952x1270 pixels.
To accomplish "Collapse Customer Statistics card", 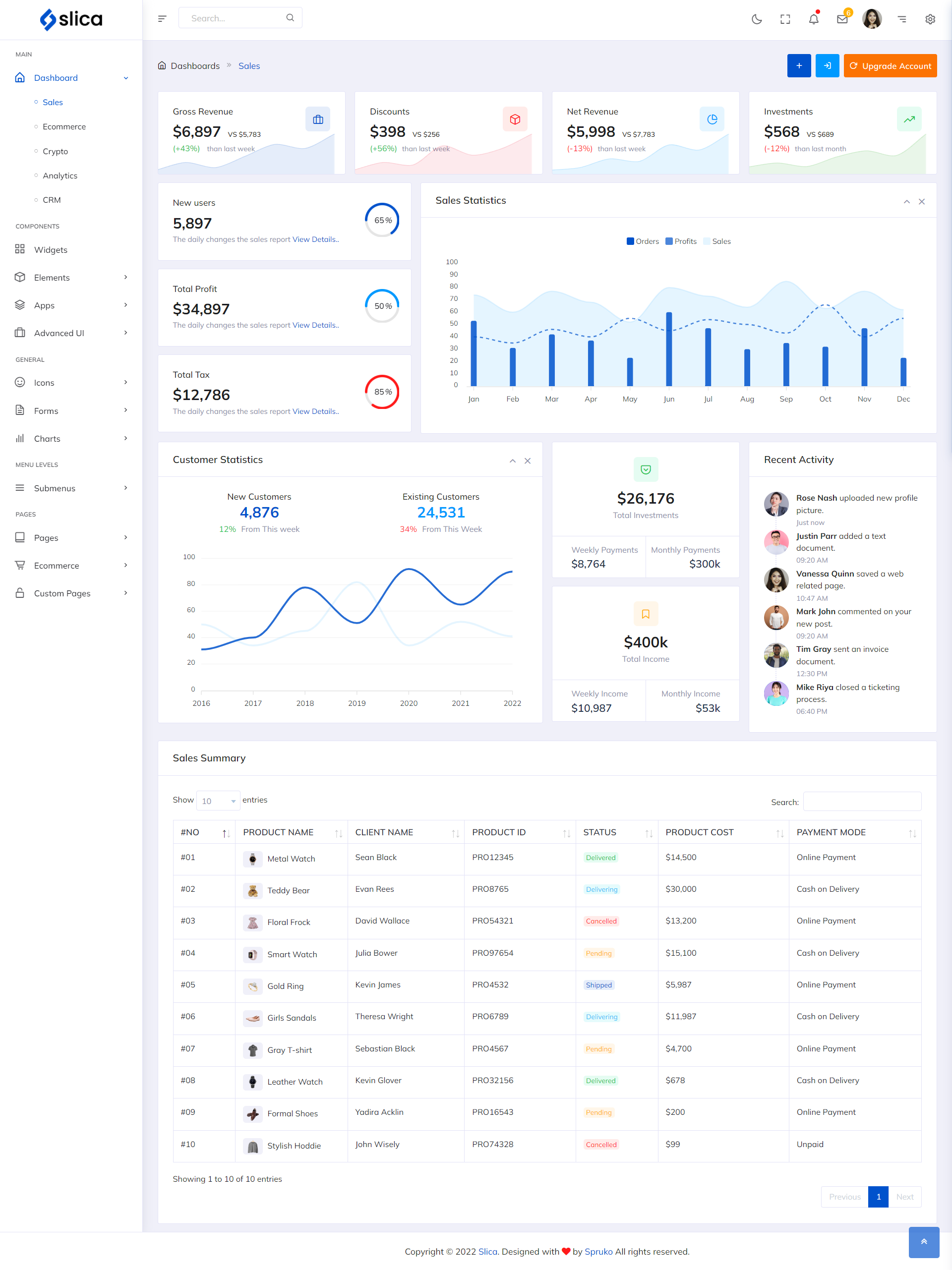I will click(x=512, y=461).
